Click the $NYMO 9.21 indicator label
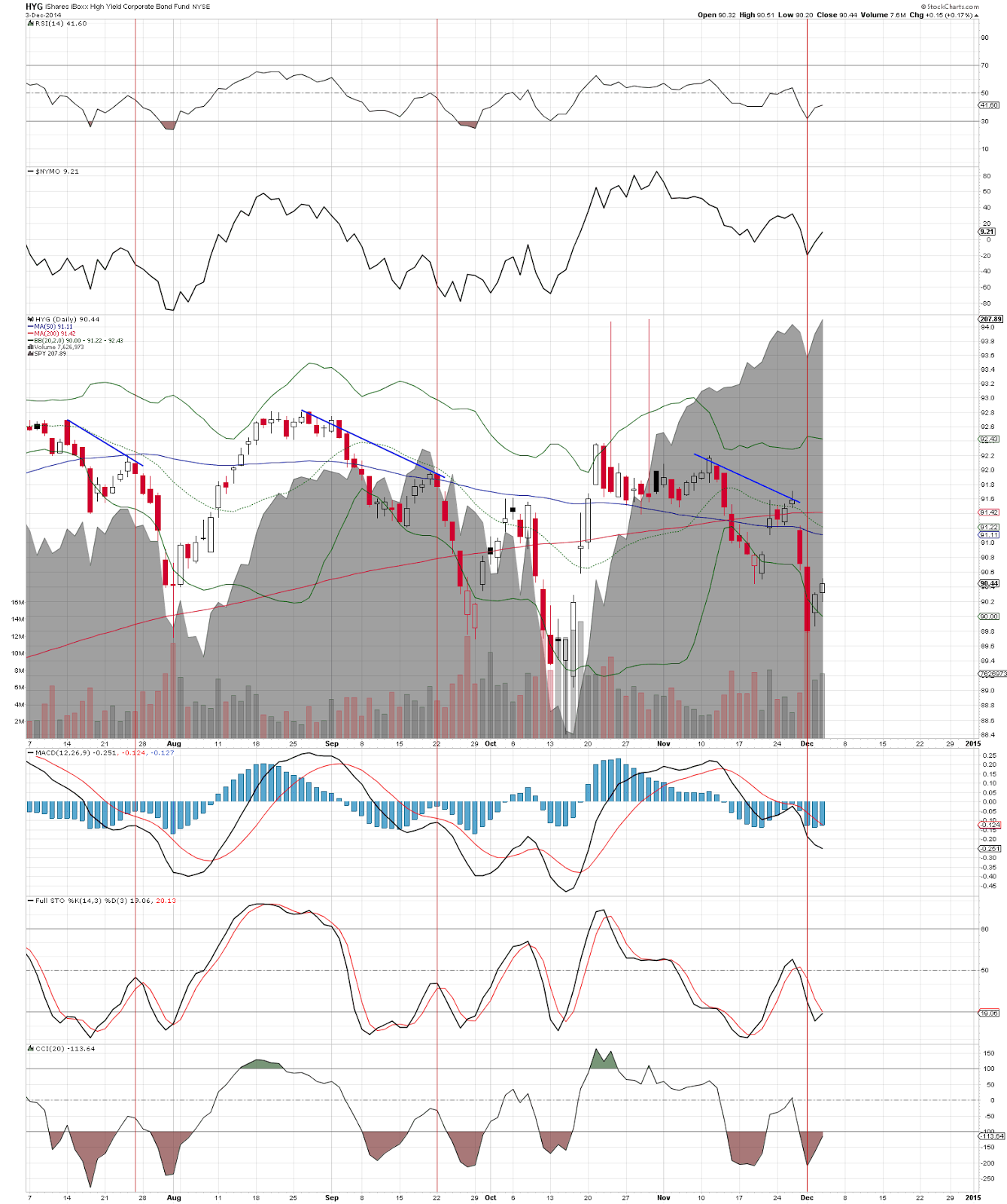The image size is (1007, 1204). 57,172
